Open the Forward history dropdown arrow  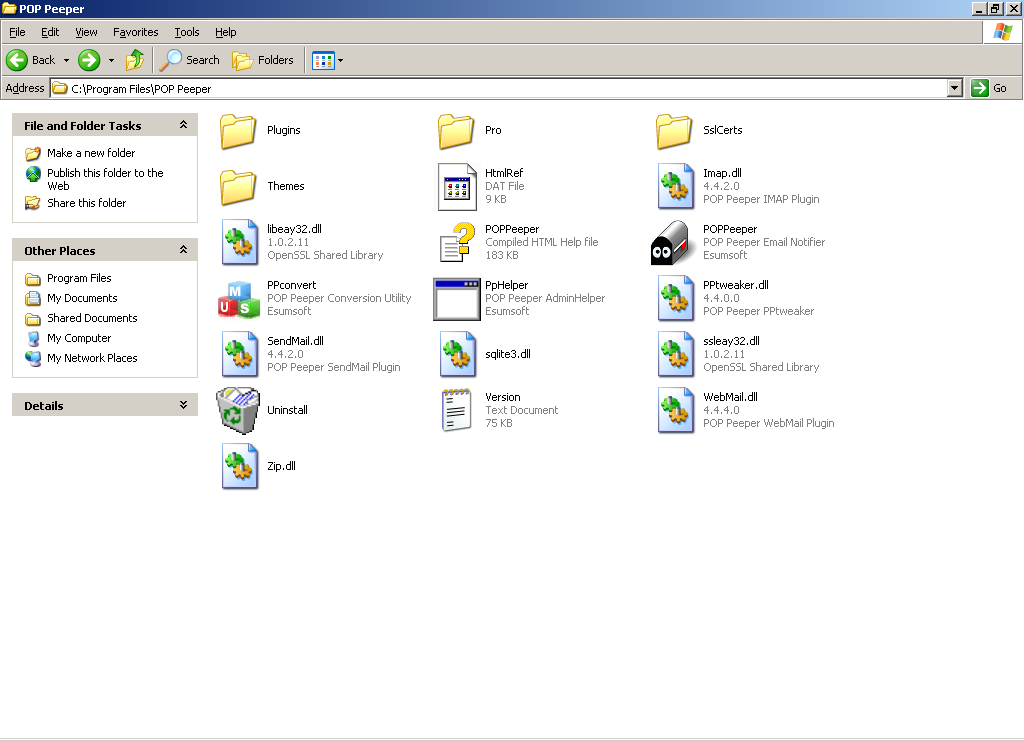pos(111,60)
